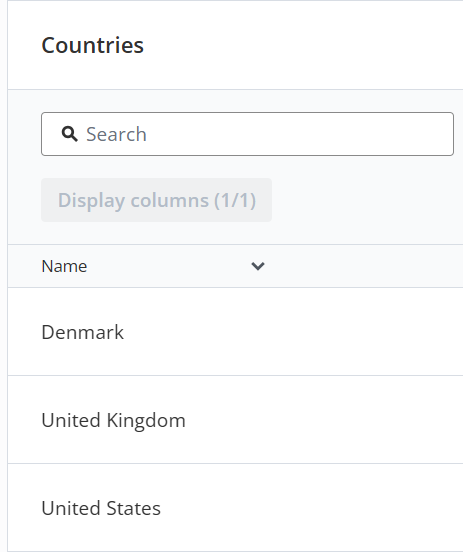Click the Name label in table header

(x=64, y=266)
